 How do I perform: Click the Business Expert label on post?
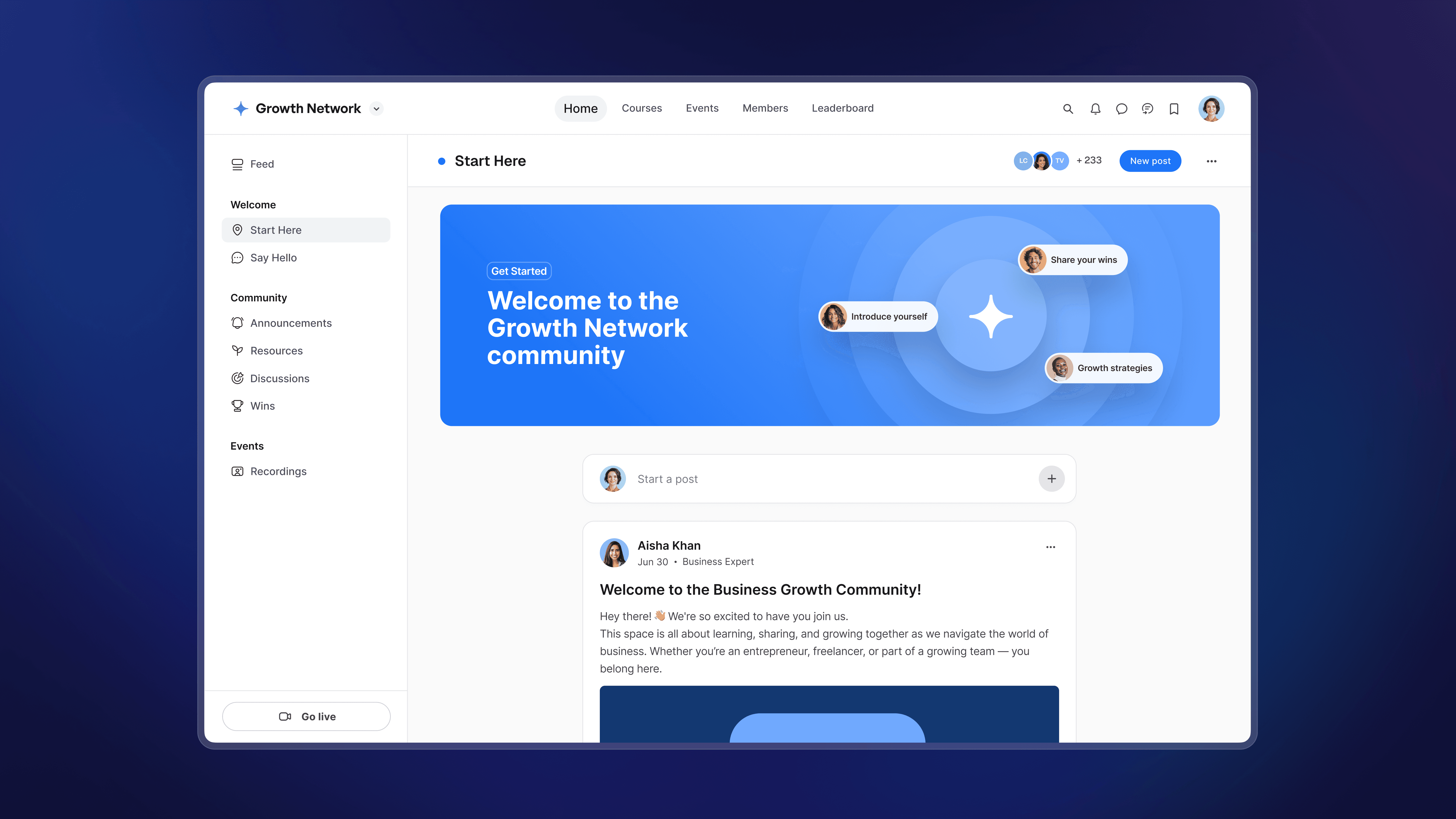718,562
